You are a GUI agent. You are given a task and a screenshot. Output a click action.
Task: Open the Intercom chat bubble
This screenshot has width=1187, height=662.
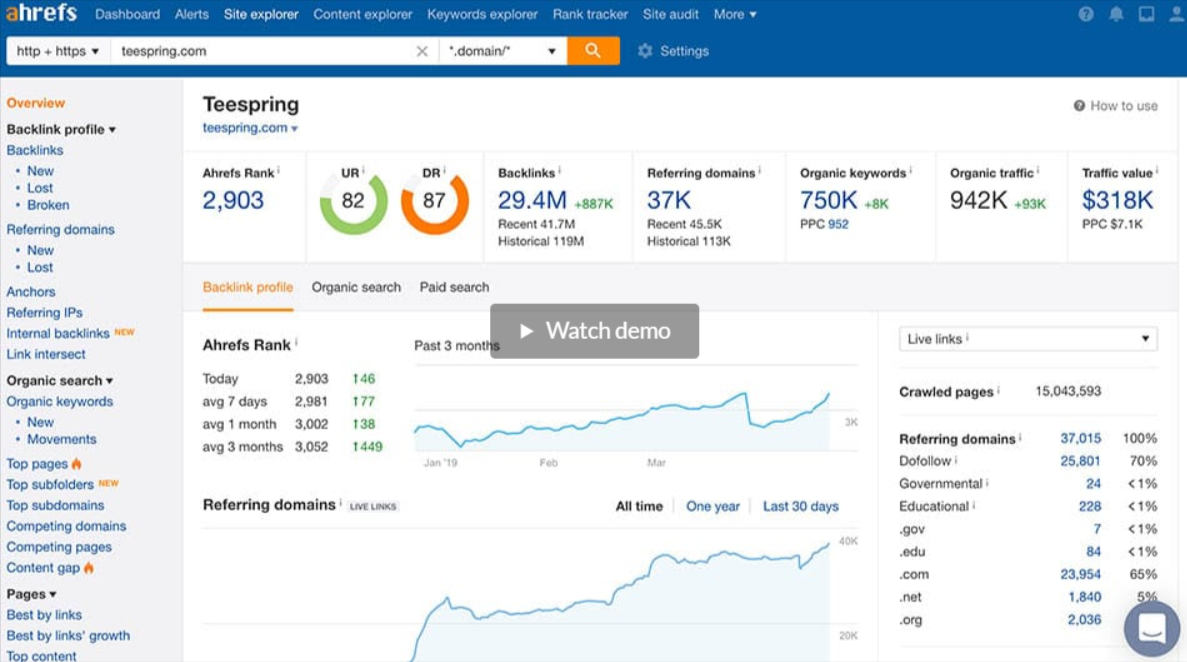coord(1151,627)
